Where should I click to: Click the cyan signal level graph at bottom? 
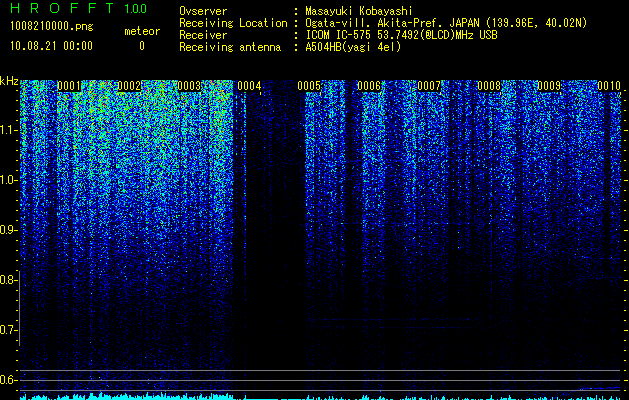[x=321, y=396]
